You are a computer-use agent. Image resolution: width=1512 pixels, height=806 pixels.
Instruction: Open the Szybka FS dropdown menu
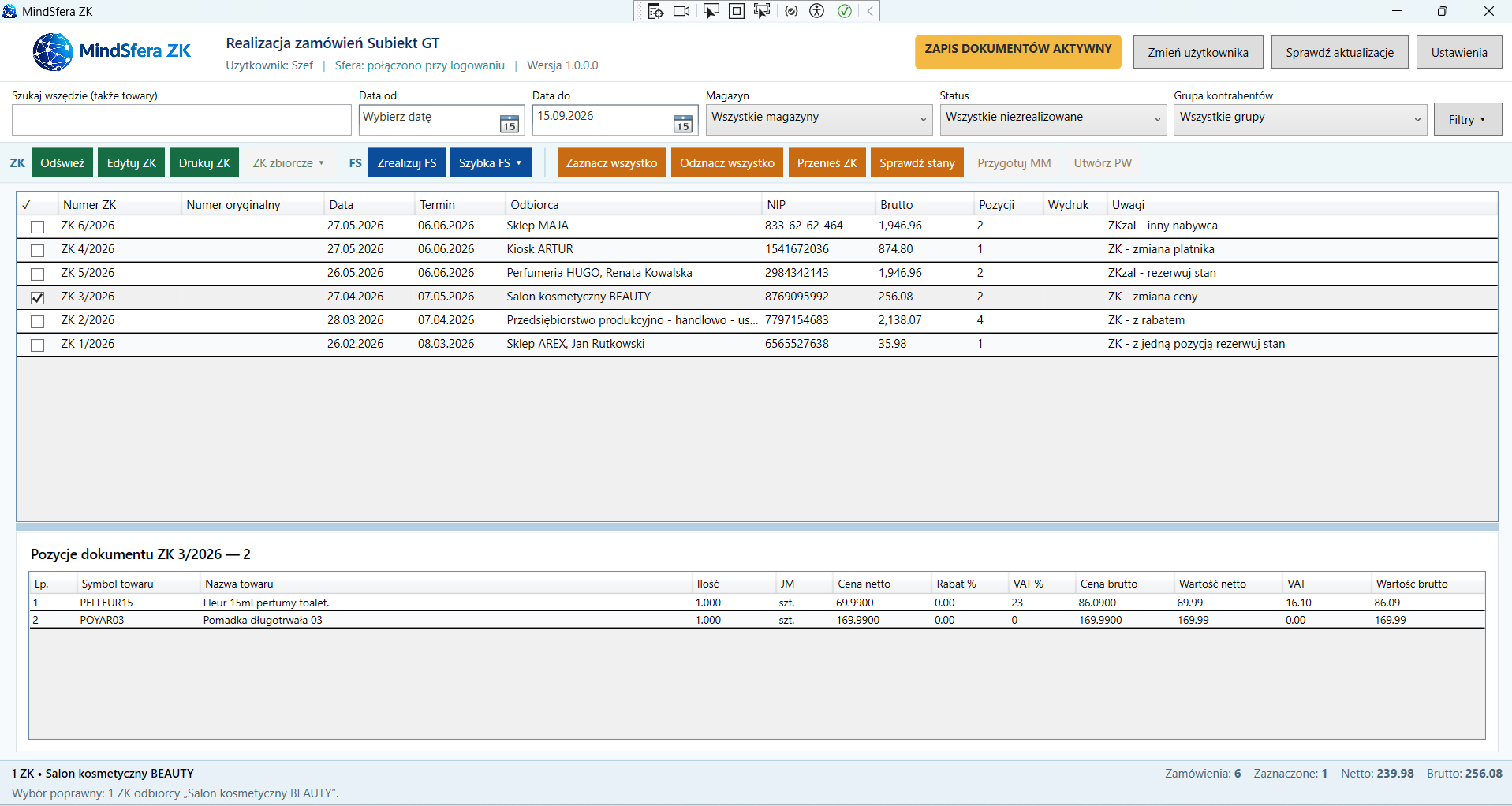491,163
